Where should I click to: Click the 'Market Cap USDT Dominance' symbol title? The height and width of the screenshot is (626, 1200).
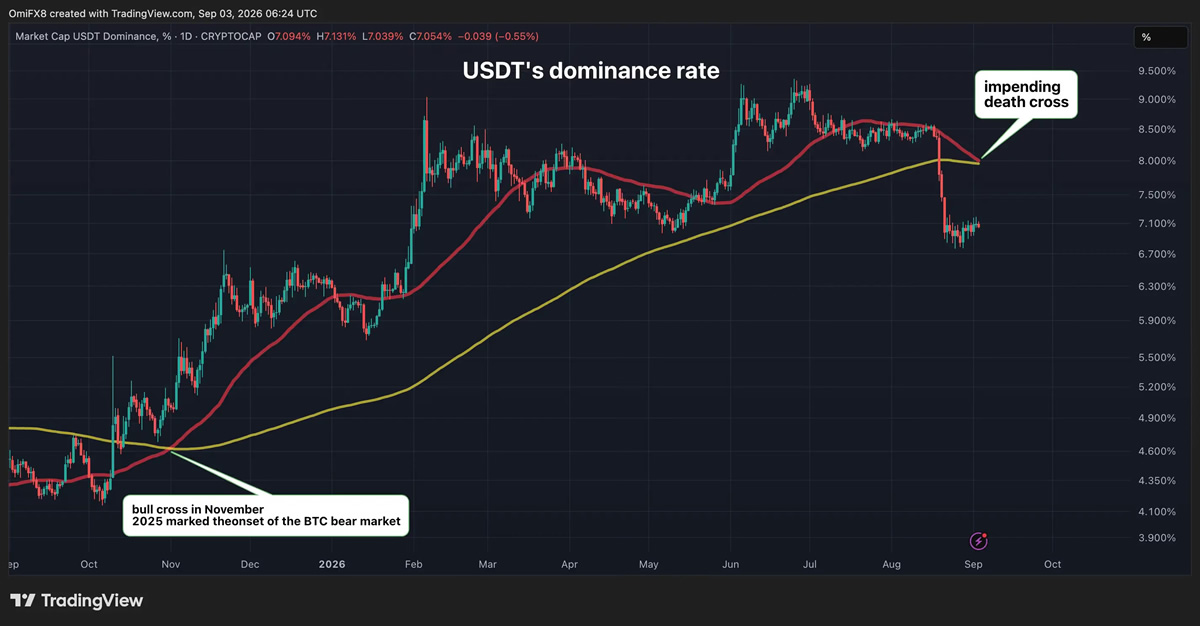point(91,37)
